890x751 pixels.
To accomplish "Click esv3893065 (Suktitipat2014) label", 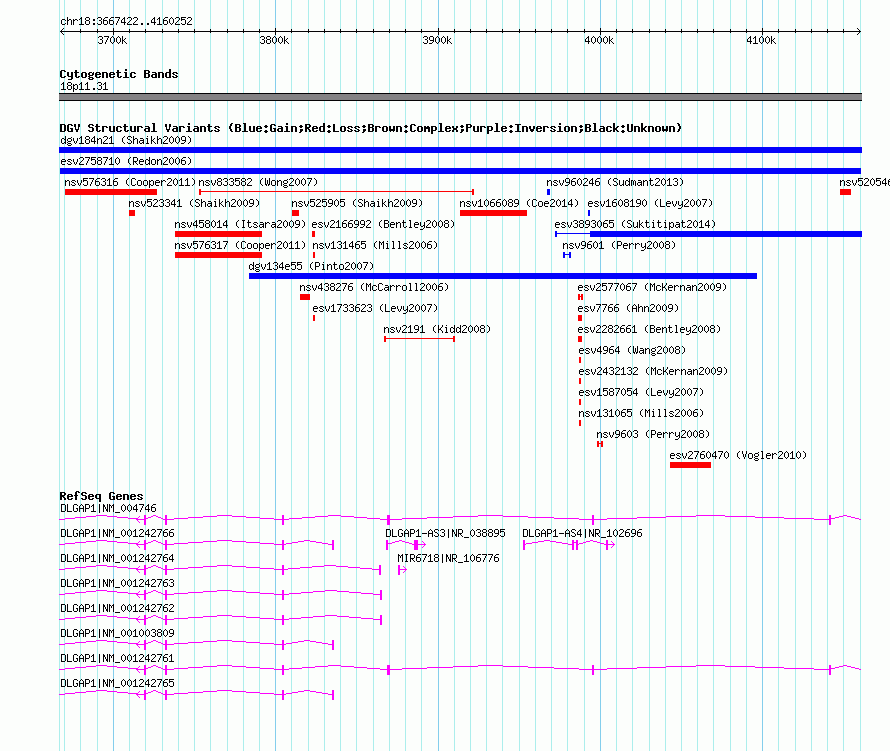I will point(635,224).
